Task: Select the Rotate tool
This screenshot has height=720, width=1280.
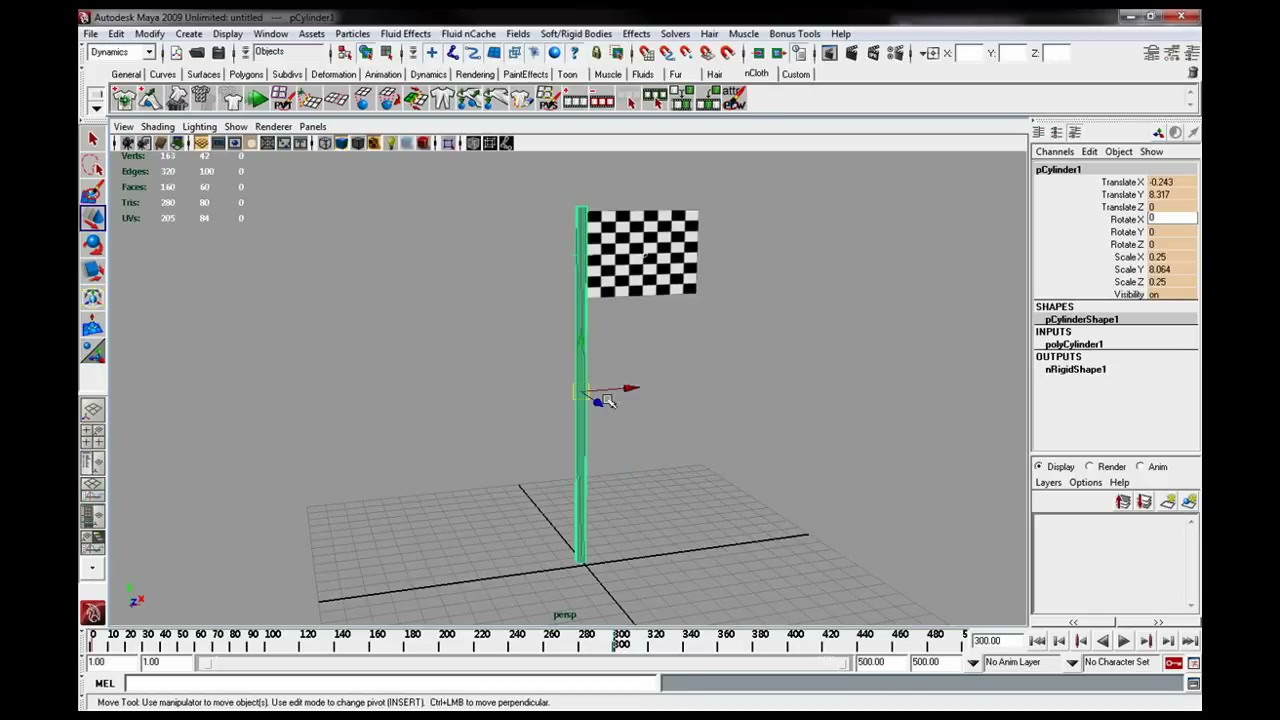Action: (93, 244)
